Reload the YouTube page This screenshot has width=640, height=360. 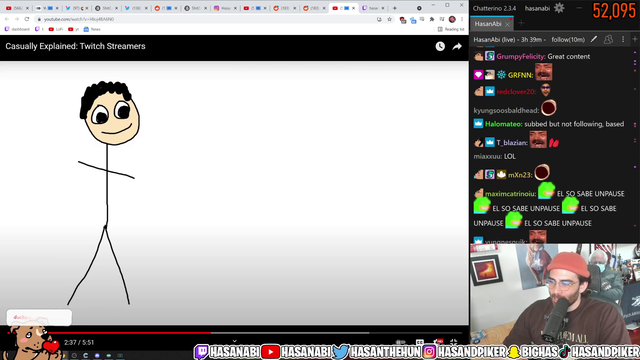[x=27, y=19]
